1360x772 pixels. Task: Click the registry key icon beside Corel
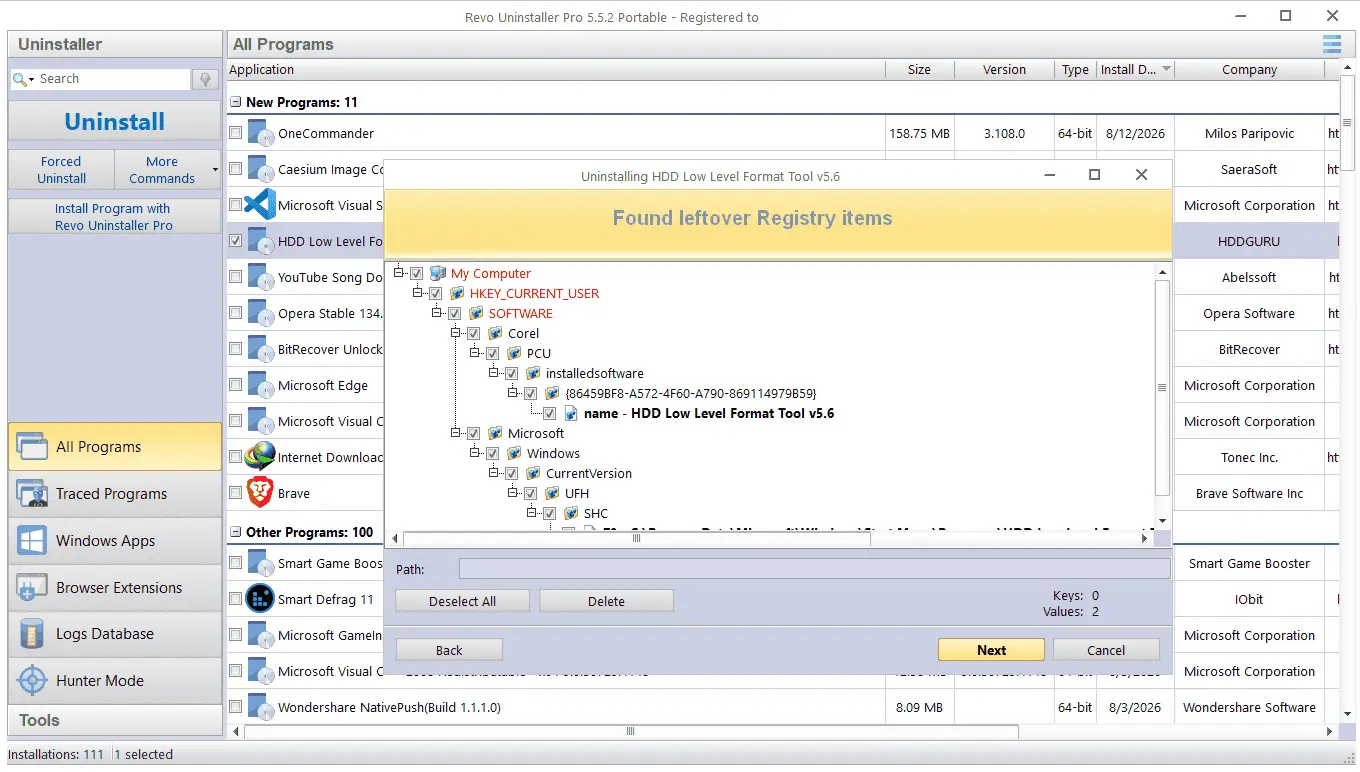[495, 333]
